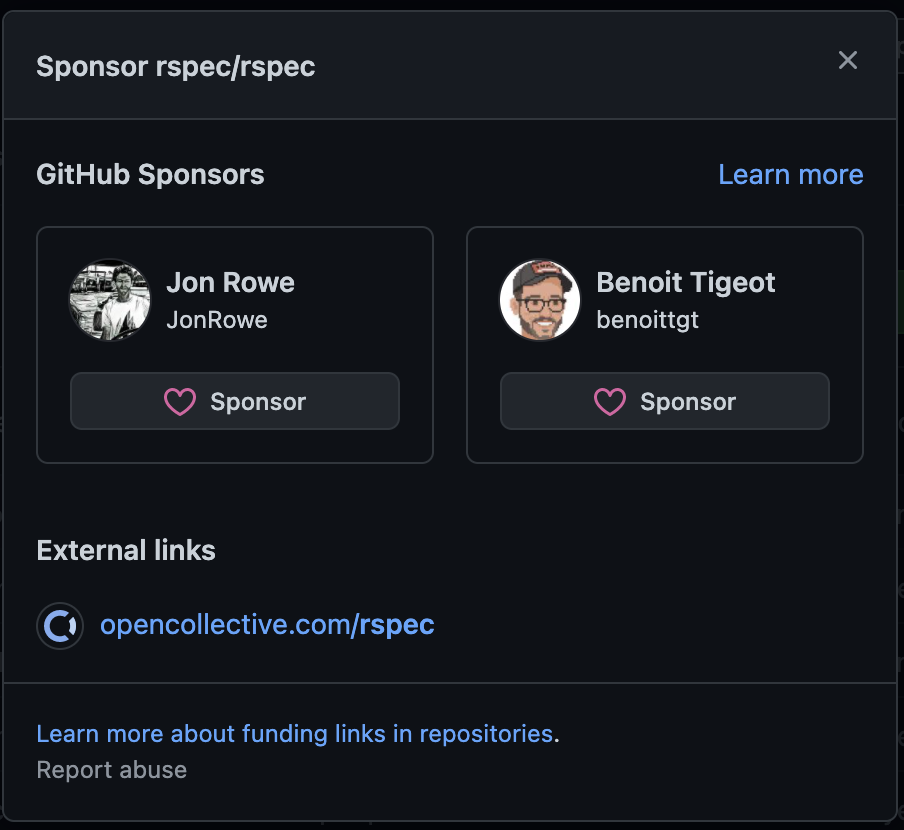Click the Open Collective logo icon
The image size is (904, 830).
pyautogui.click(x=60, y=625)
